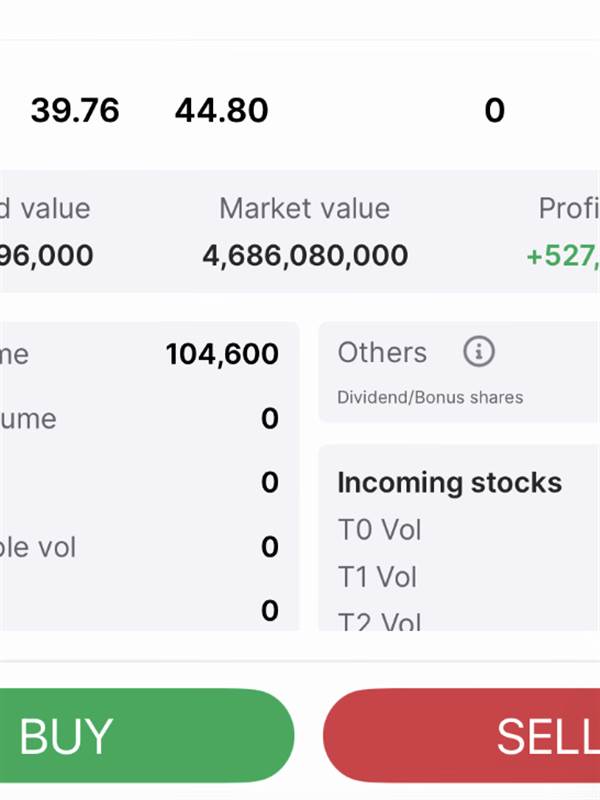Tap the green BUY button

pos(145,736)
